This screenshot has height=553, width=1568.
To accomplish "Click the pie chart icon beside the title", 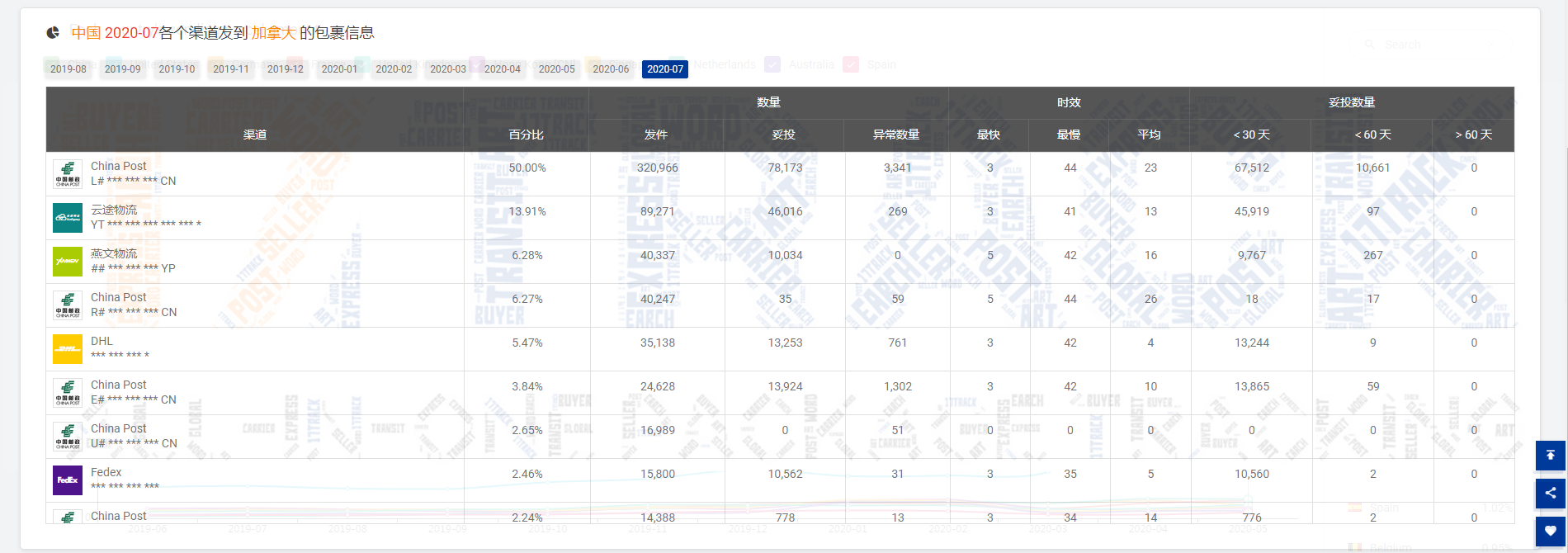I will pyautogui.click(x=53, y=33).
